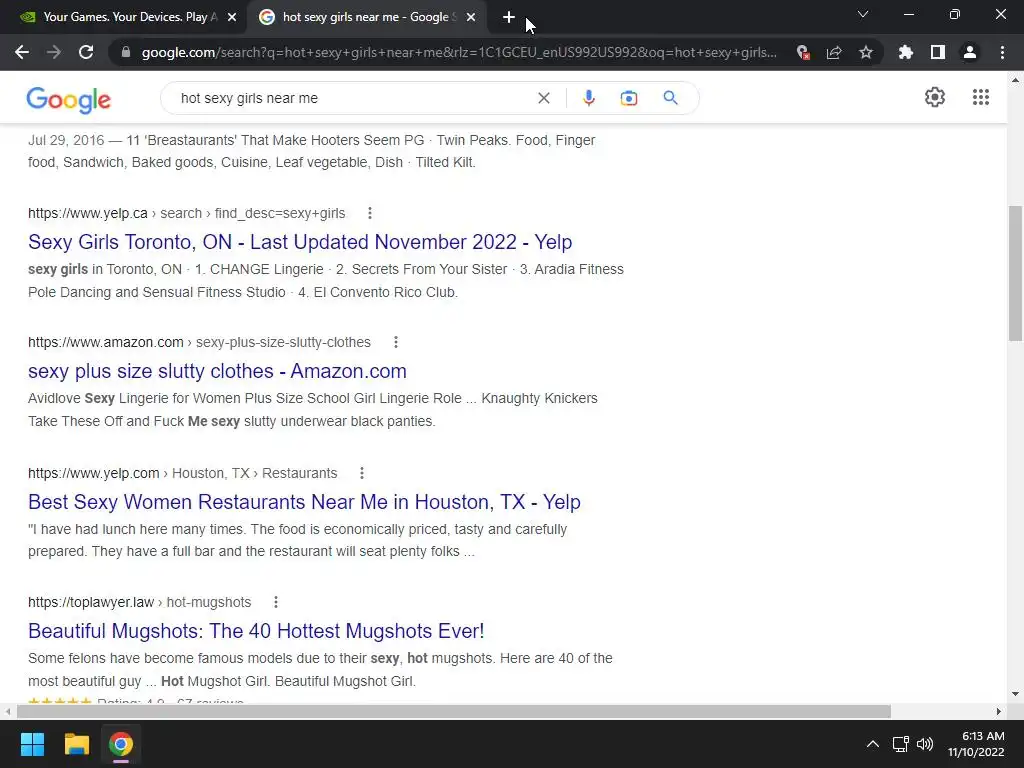The width and height of the screenshot is (1024, 768).
Task: Open 'Beautiful Mugshots' result link
Action: (x=256, y=631)
